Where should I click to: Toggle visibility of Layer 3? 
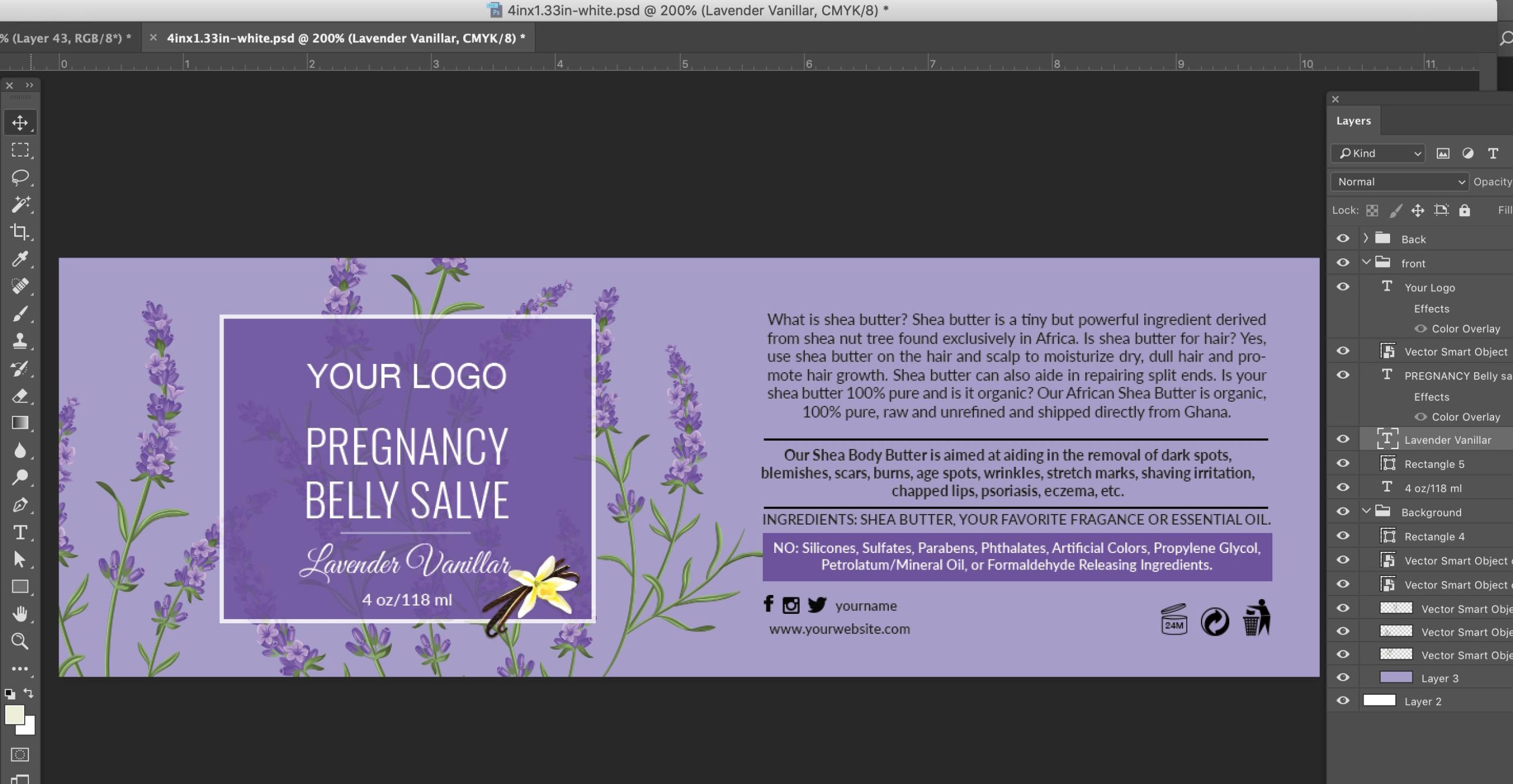point(1343,677)
